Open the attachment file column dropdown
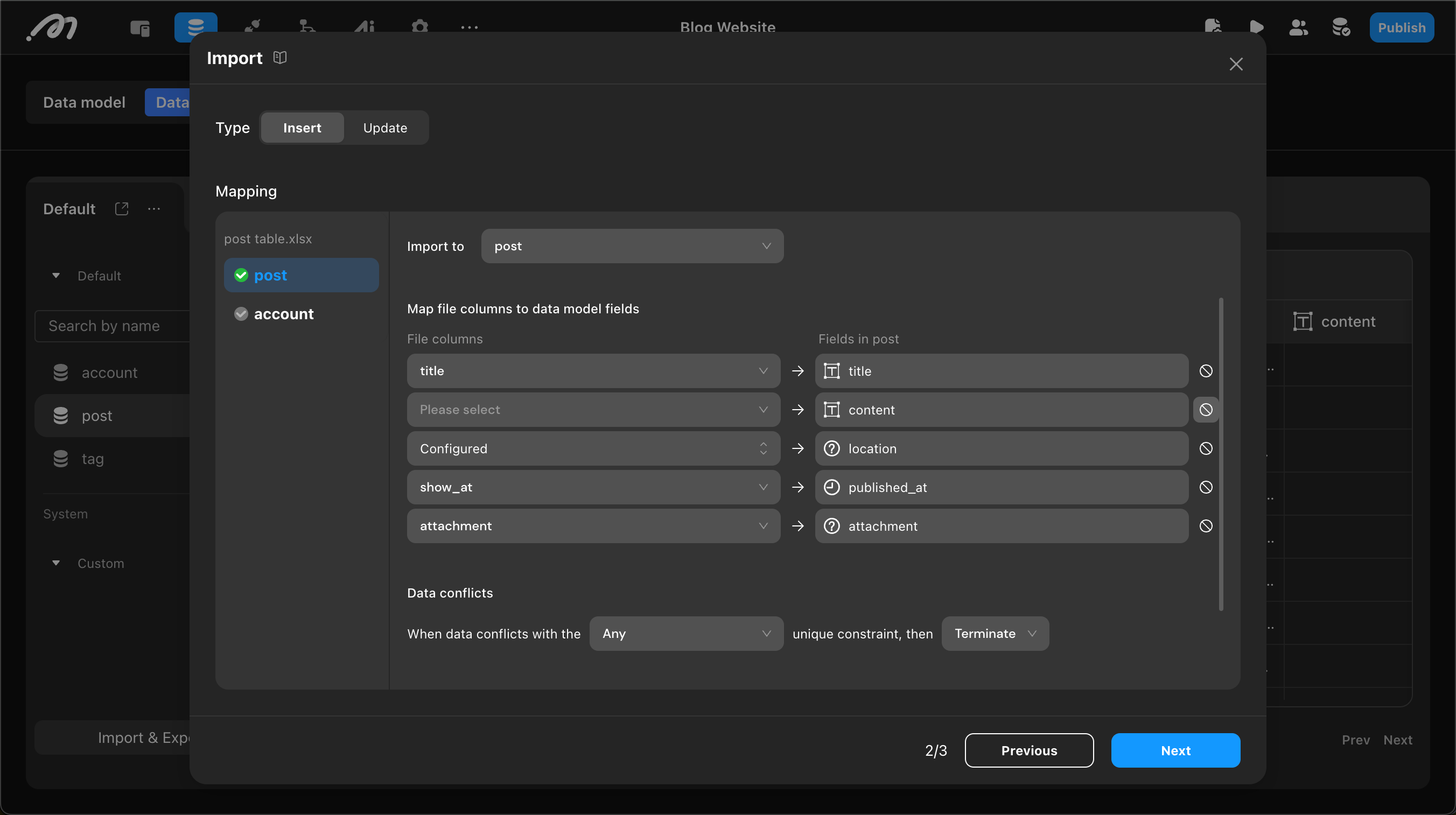The width and height of the screenshot is (1456, 815). tap(593, 525)
